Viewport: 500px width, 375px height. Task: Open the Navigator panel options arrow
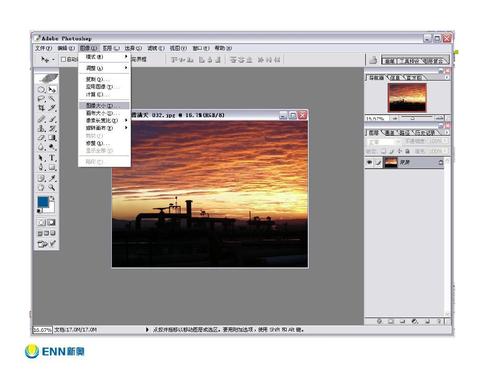pos(447,78)
